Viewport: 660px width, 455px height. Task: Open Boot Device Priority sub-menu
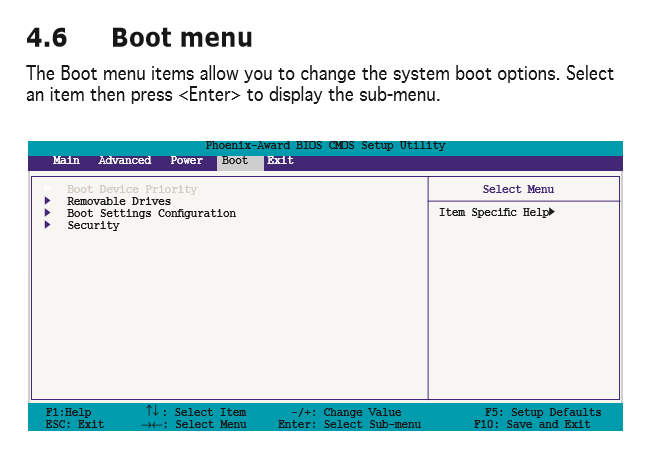(132, 189)
